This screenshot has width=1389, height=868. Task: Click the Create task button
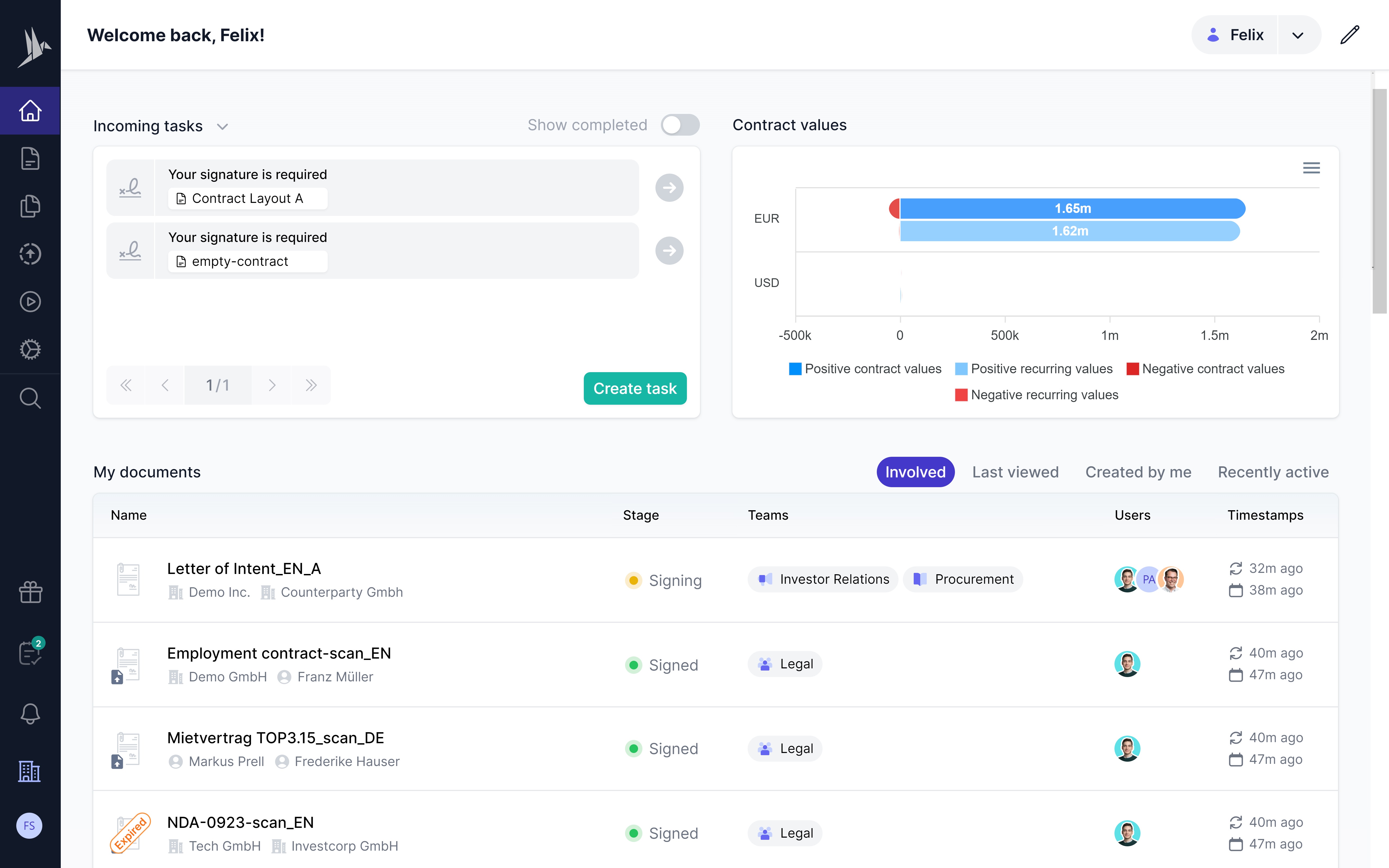pos(635,389)
